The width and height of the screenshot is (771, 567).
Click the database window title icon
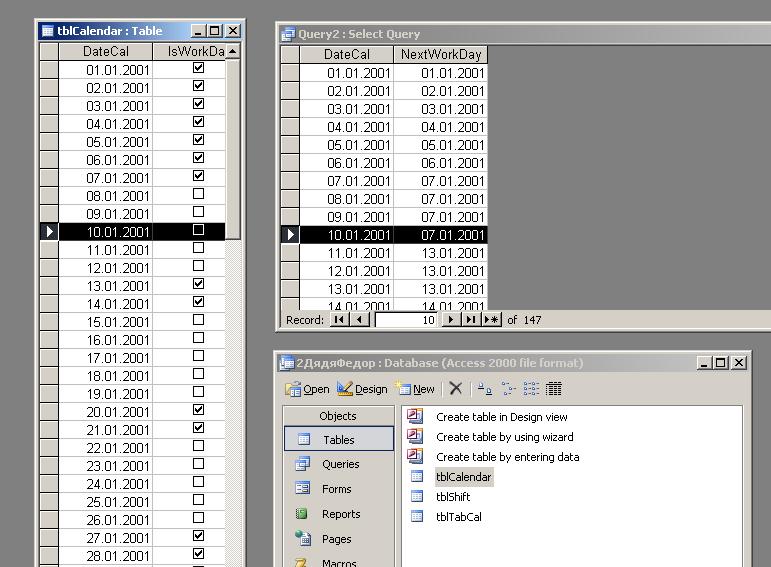pyautogui.click(x=286, y=363)
